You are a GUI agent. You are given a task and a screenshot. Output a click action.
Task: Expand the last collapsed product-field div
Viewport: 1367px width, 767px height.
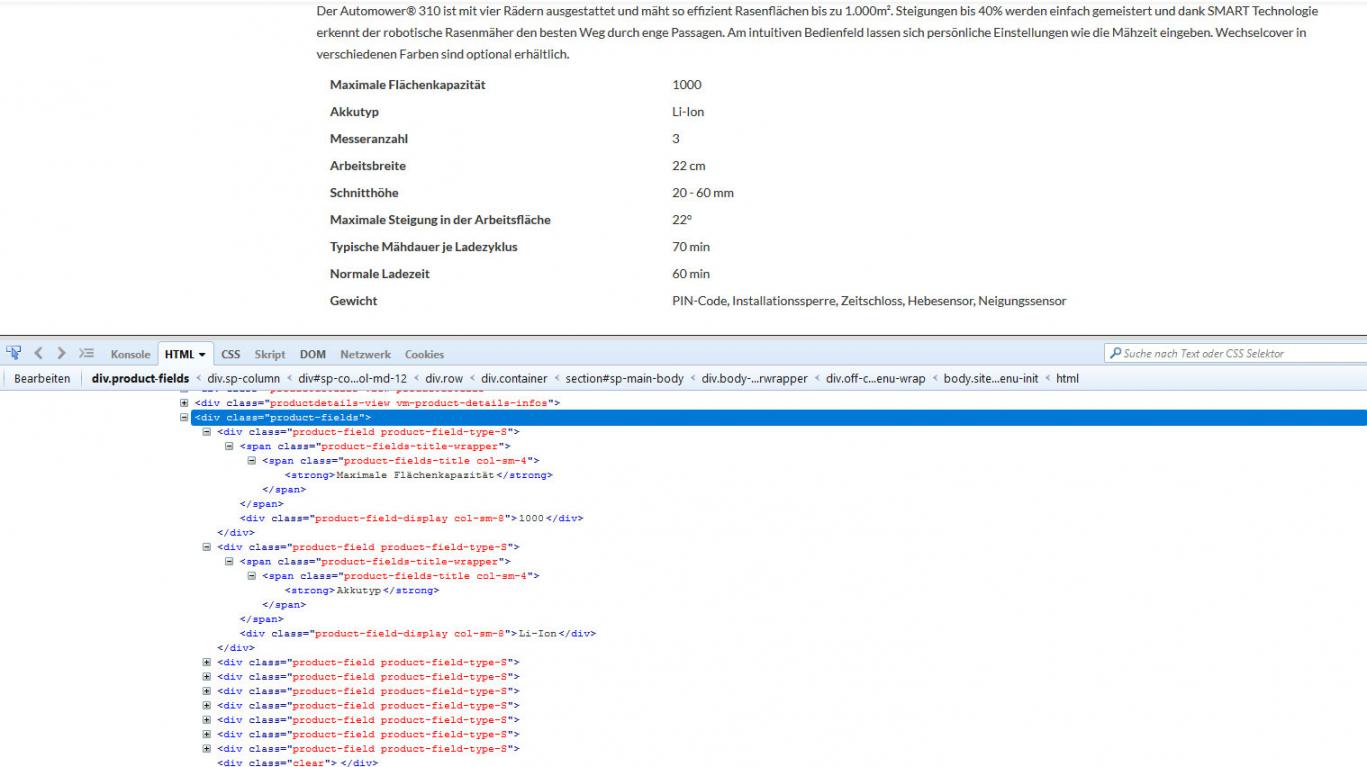click(x=207, y=749)
